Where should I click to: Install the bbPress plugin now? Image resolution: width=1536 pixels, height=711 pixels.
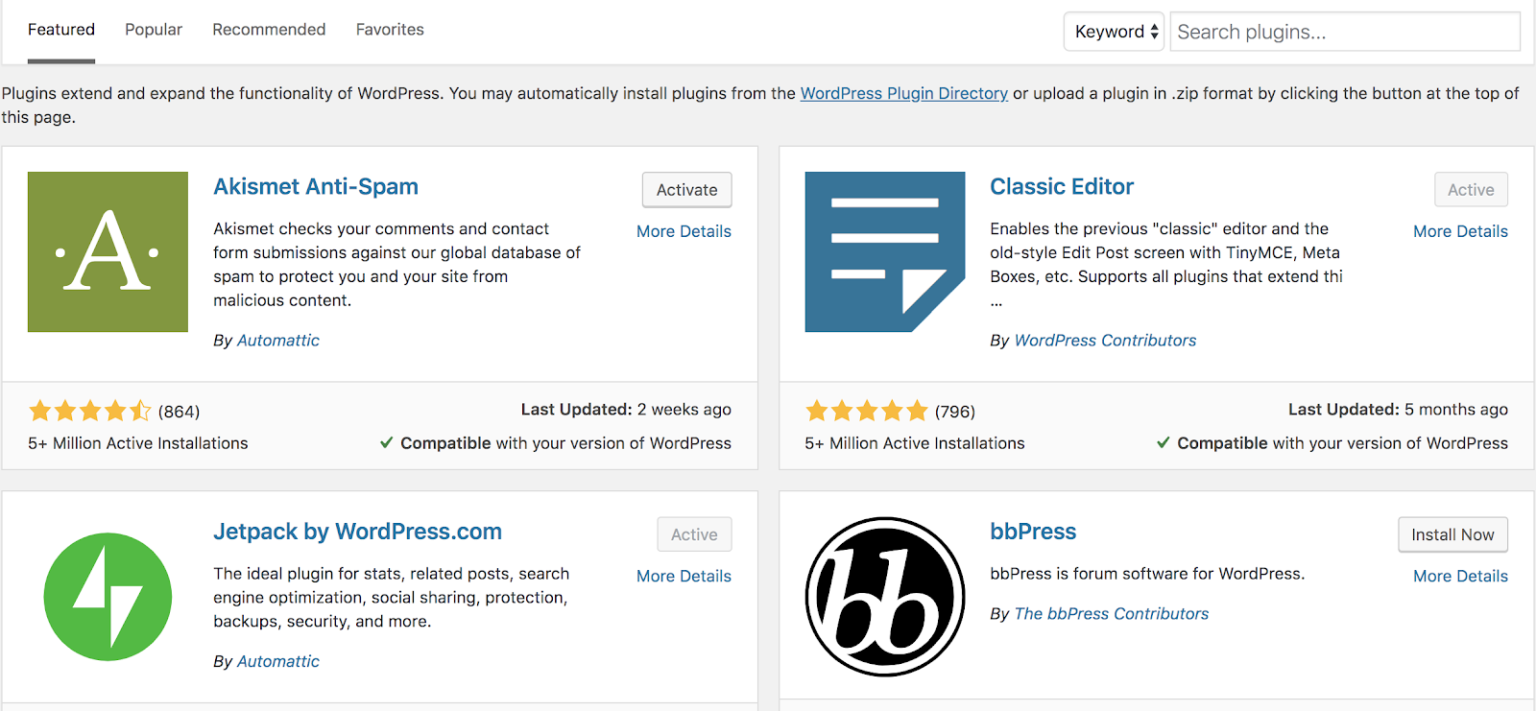coord(1452,534)
